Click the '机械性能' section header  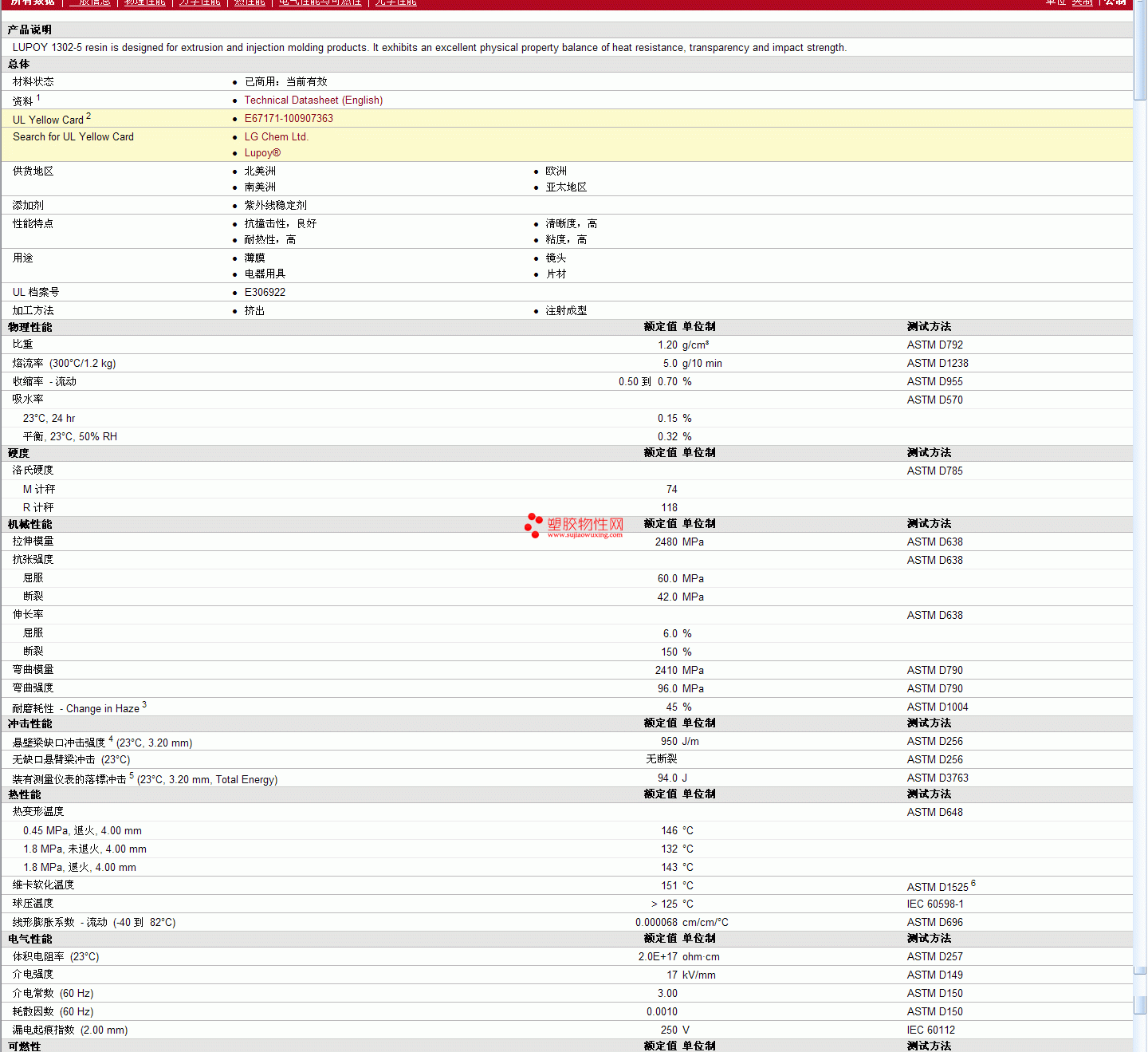coord(29,524)
